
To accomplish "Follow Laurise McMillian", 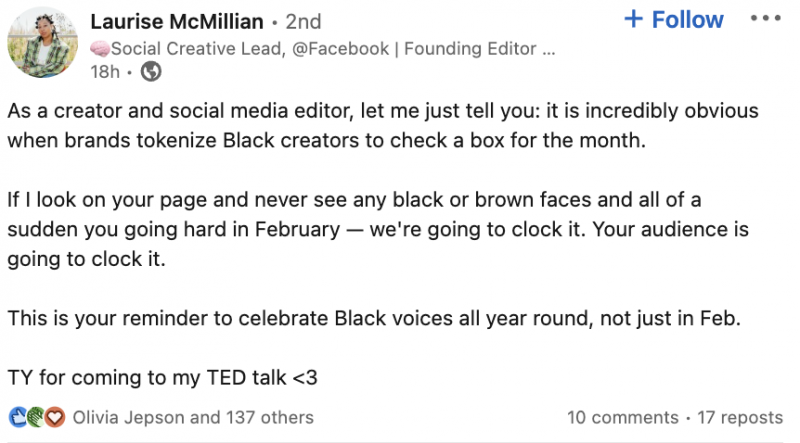I will click(x=673, y=19).
